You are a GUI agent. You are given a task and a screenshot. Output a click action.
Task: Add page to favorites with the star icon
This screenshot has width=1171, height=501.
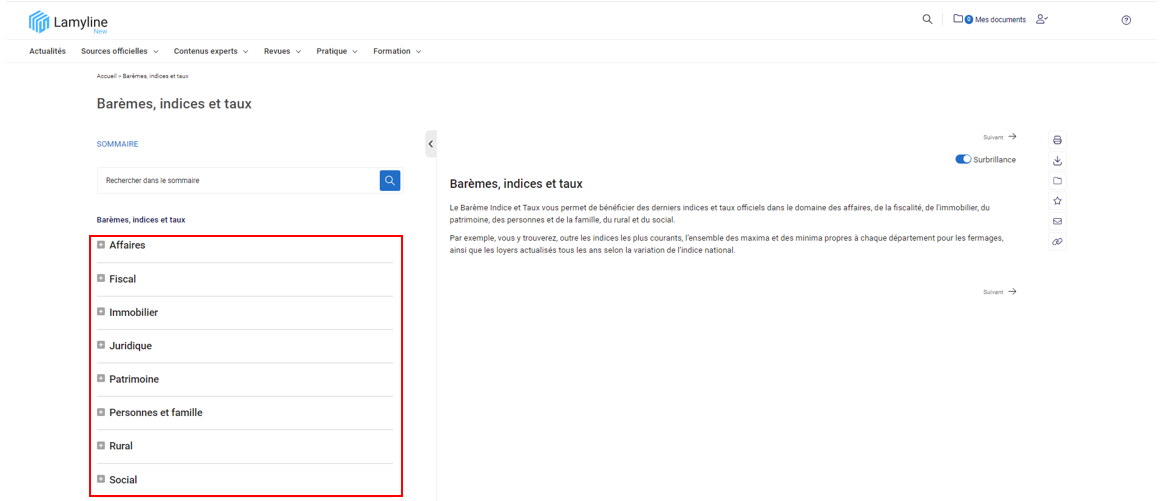(x=1057, y=201)
